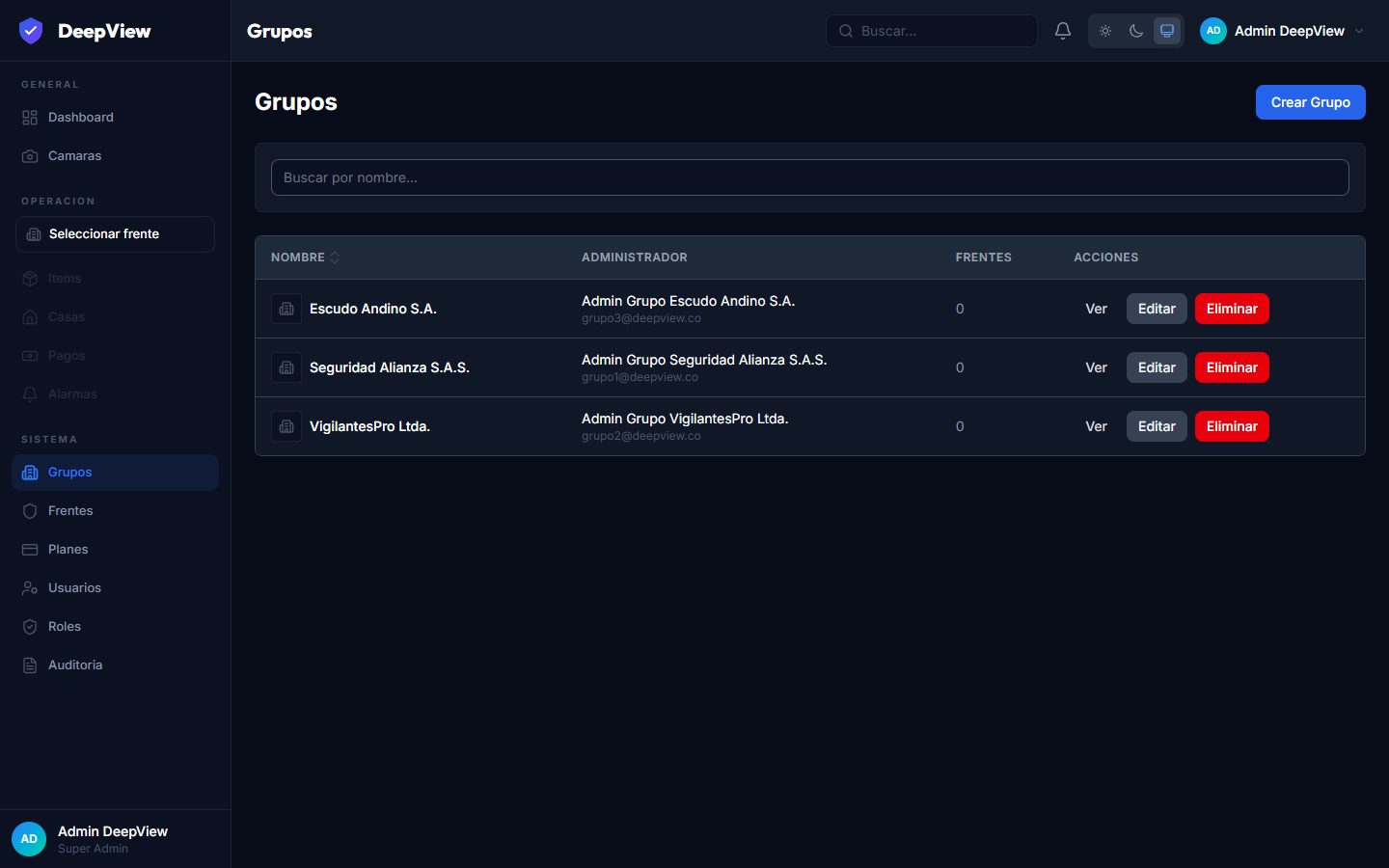This screenshot has width=1389, height=868.
Task: Click the Auditoria document icon
Action: click(x=30, y=665)
